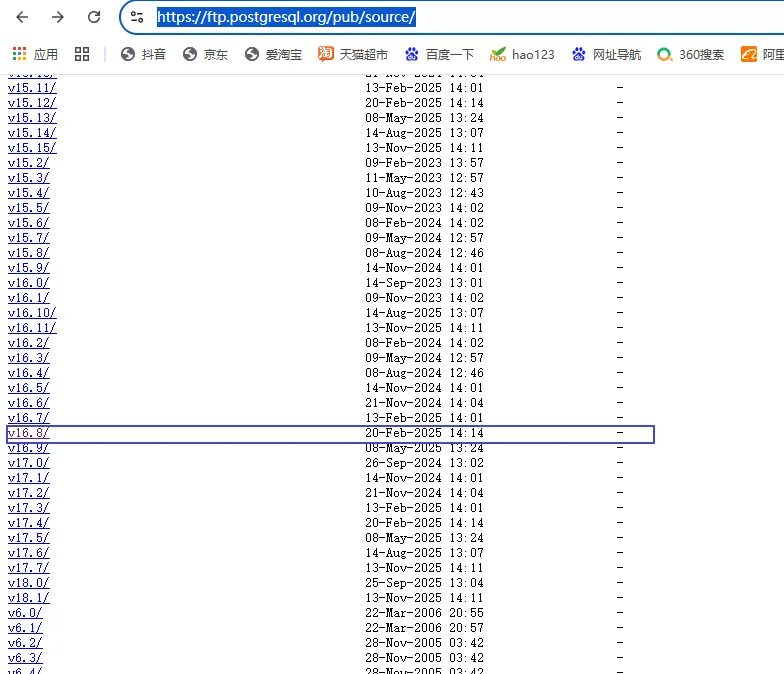Open the v15.8/ directory link
The height and width of the screenshot is (674, 784).
pos(28,253)
